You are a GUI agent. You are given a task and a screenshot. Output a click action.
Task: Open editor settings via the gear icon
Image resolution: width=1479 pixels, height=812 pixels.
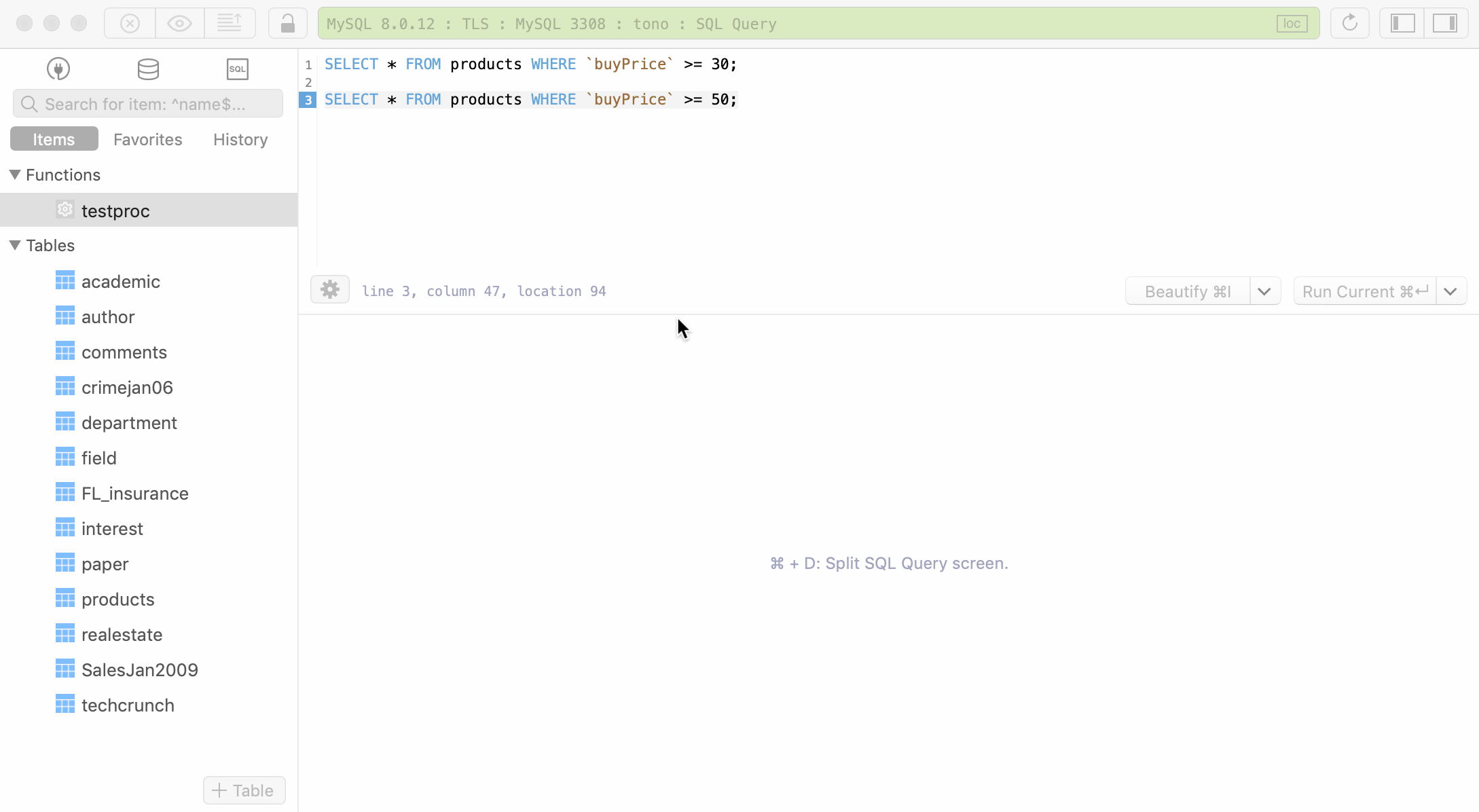329,289
